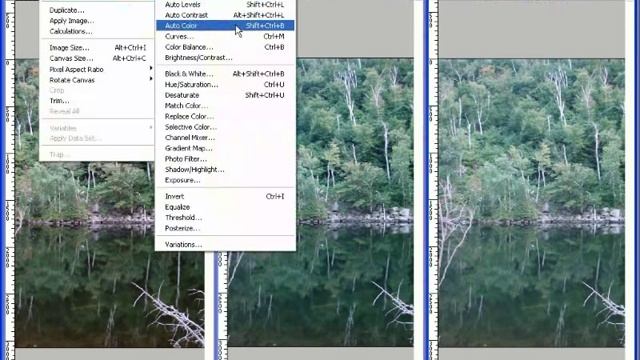Open Replace Color dialog

[x=225, y=116]
